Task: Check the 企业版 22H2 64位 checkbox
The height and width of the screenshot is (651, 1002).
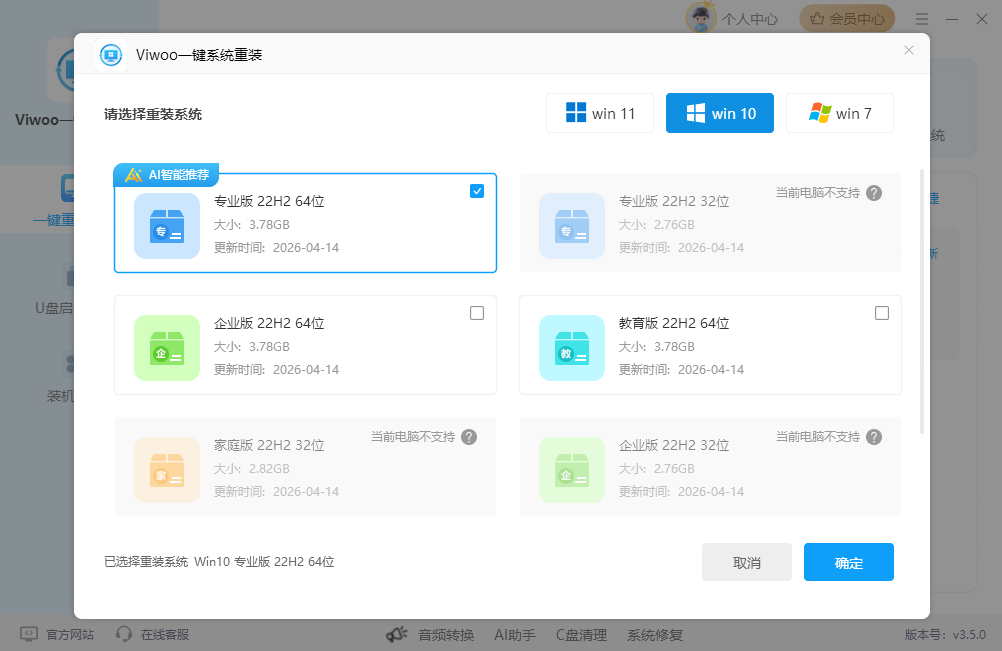Action: coord(477,313)
